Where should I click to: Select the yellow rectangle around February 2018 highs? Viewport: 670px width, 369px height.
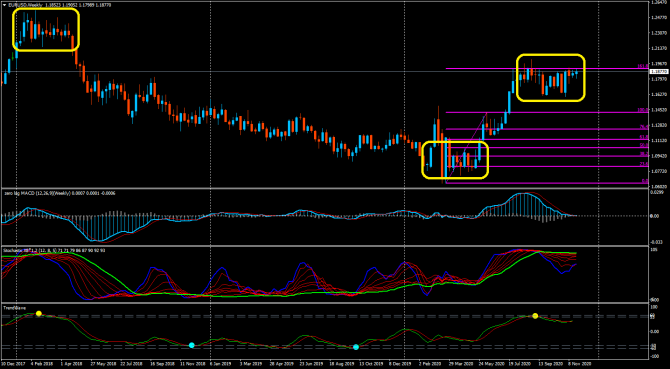pyautogui.click(x=46, y=30)
